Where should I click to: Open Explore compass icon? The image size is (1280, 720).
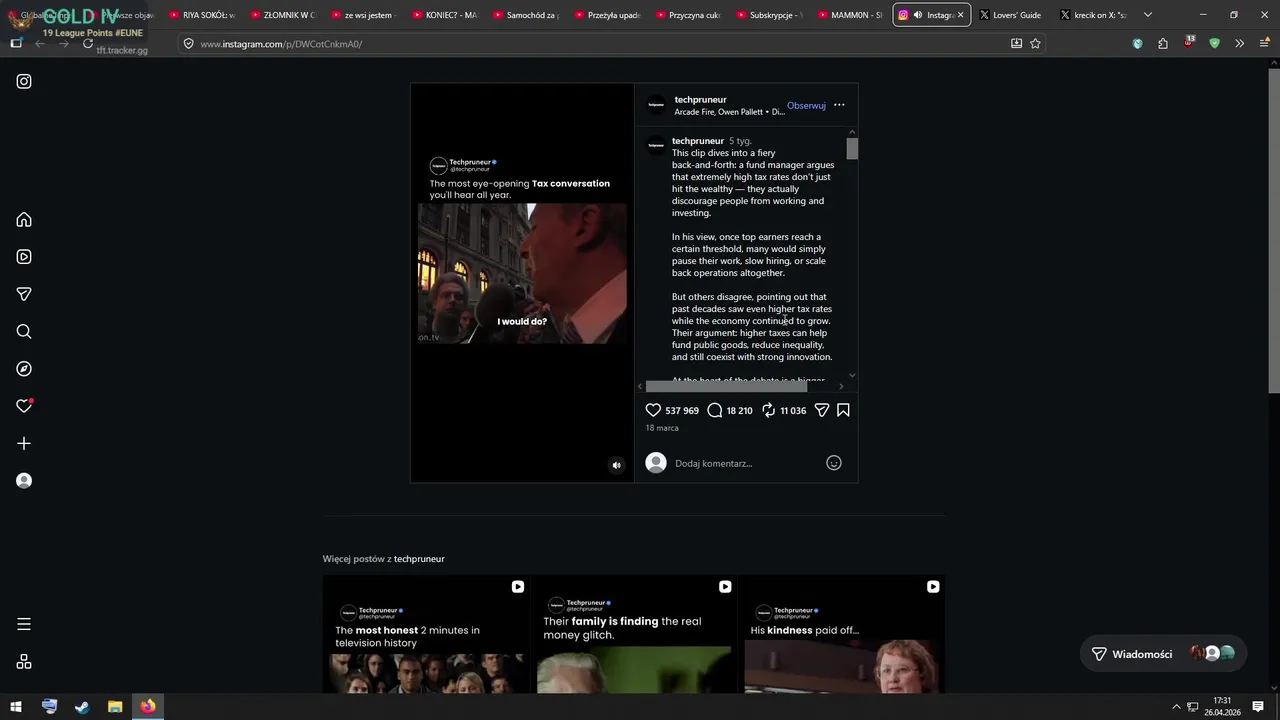(24, 369)
